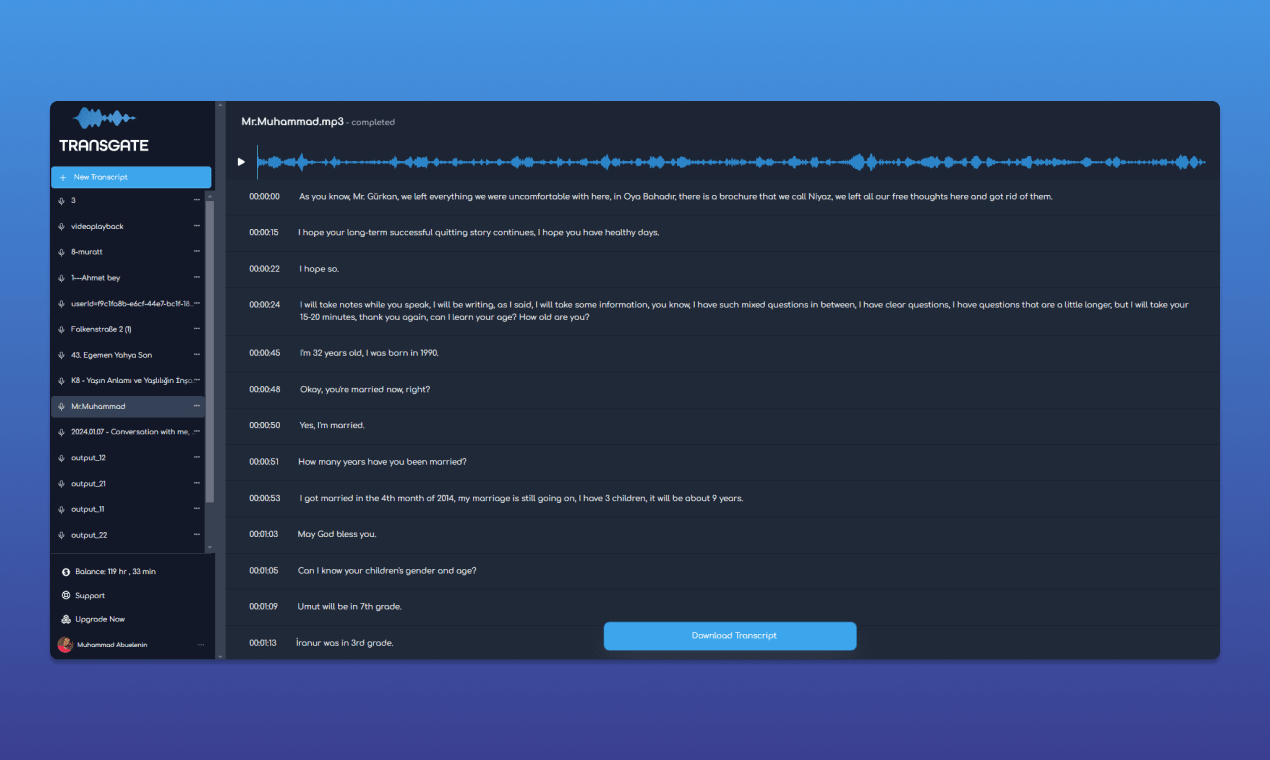The image size is (1270, 760).
Task: Download the transcript
Action: point(730,636)
